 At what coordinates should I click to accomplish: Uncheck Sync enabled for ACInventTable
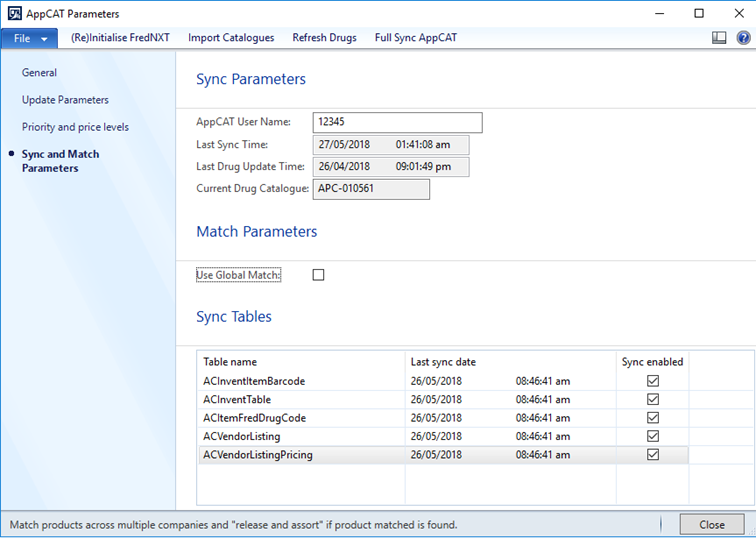[x=653, y=400]
